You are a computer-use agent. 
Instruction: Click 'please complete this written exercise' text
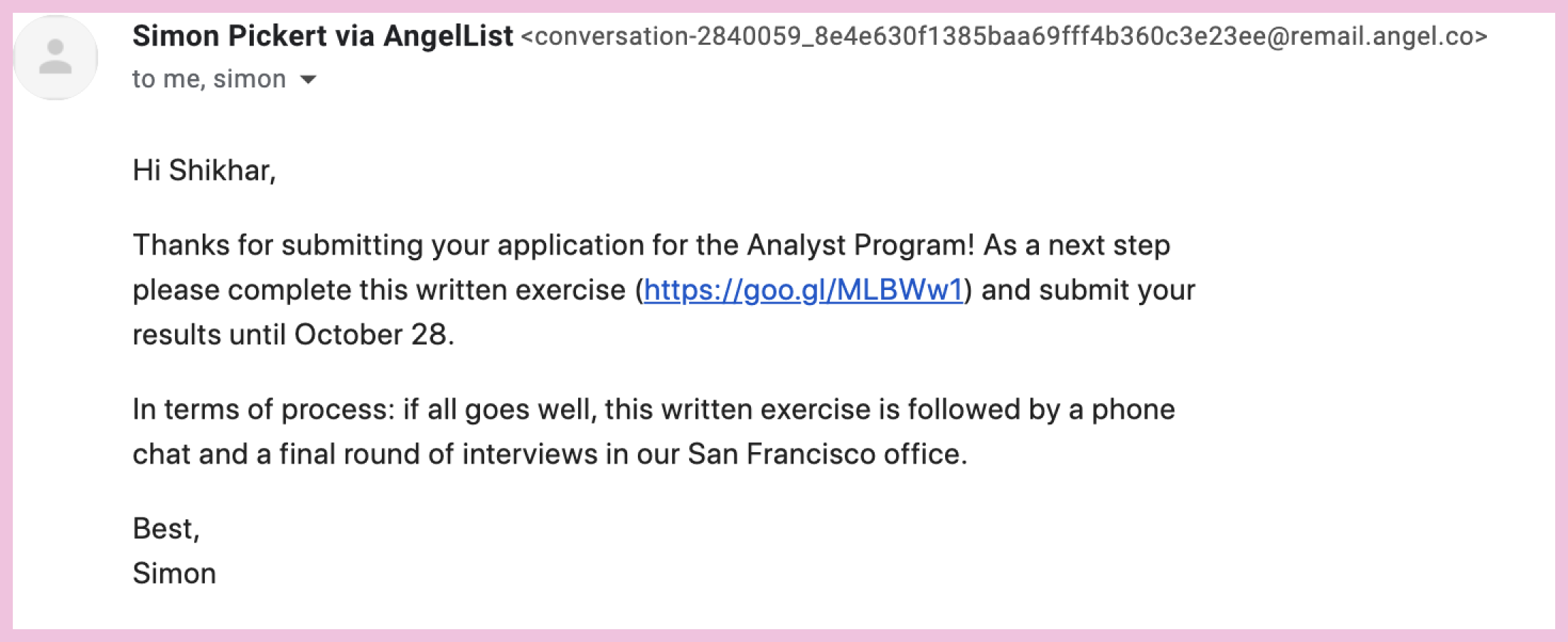point(379,290)
